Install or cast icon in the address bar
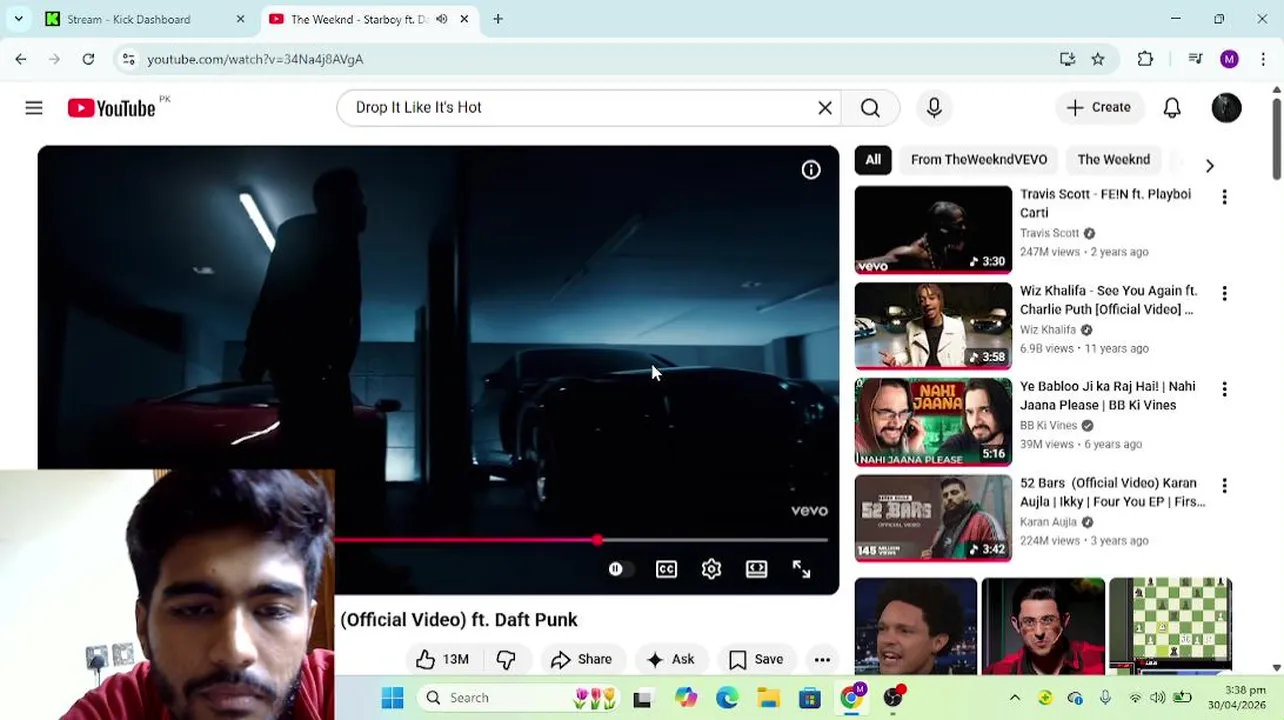 pos(1067,59)
